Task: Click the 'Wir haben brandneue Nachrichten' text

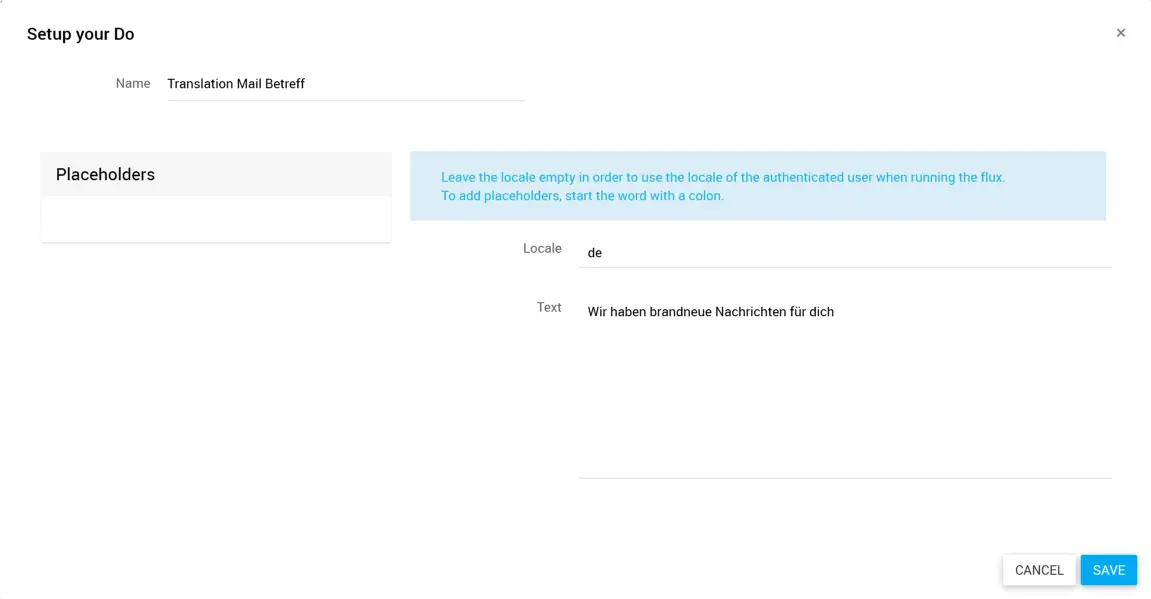Action: pyautogui.click(x=710, y=312)
